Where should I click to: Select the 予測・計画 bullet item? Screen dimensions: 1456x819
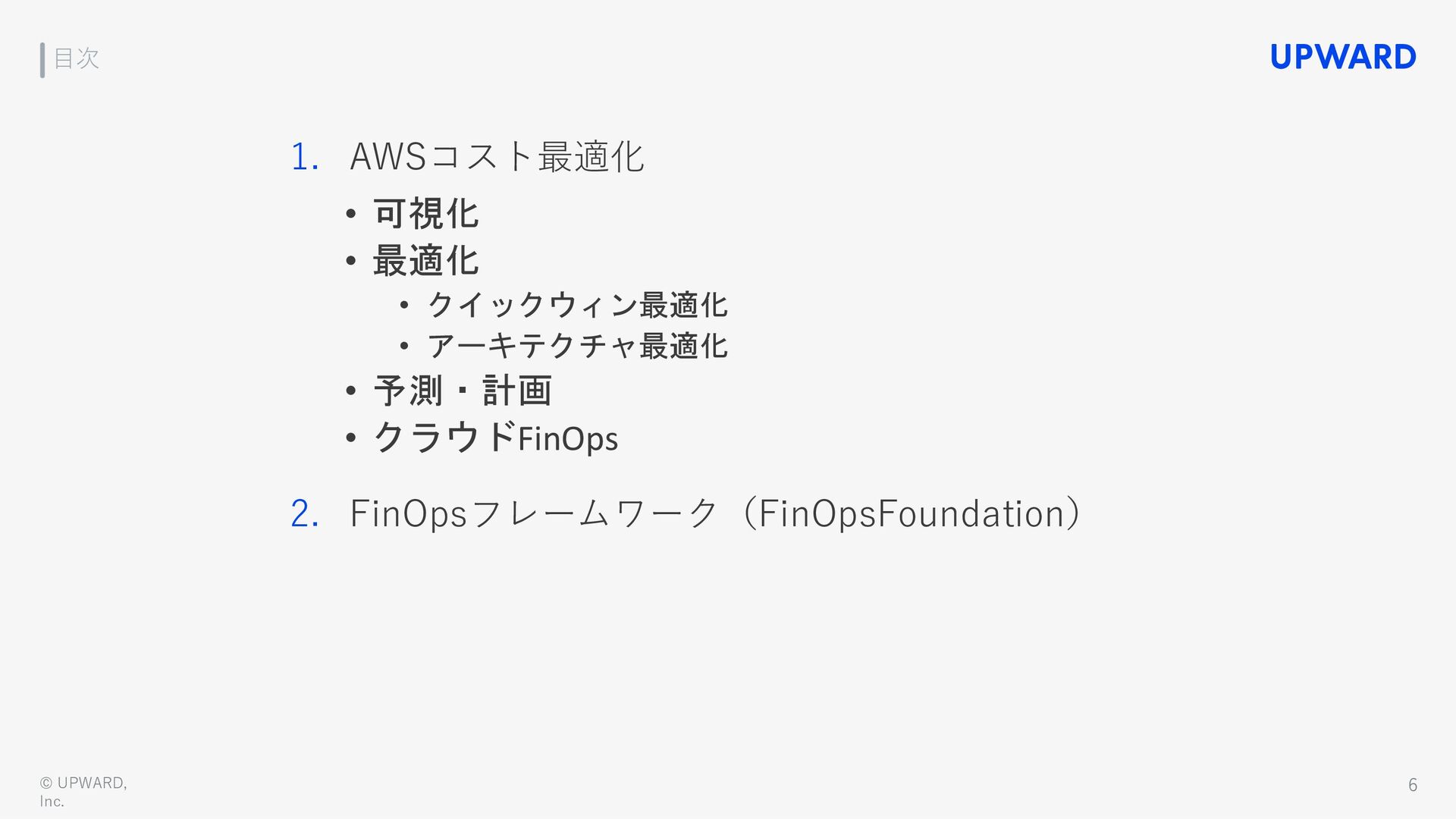(x=463, y=391)
